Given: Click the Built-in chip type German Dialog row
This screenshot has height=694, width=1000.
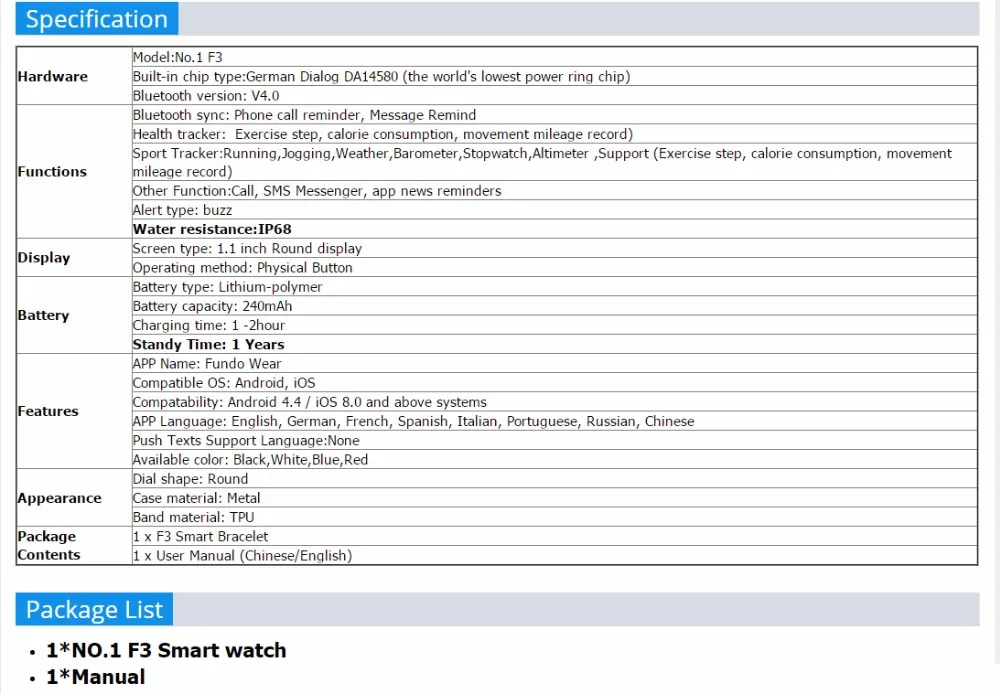Looking at the screenshot, I should (555, 77).
